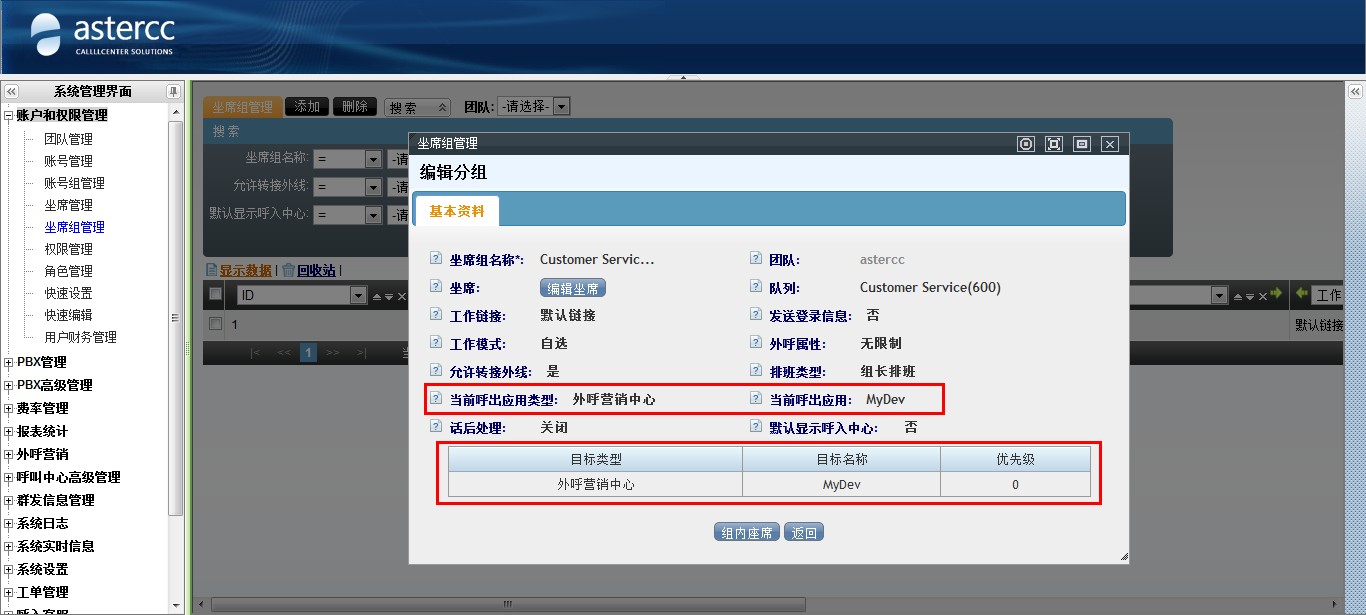Expand the PBX管理 tree node

click(9, 362)
